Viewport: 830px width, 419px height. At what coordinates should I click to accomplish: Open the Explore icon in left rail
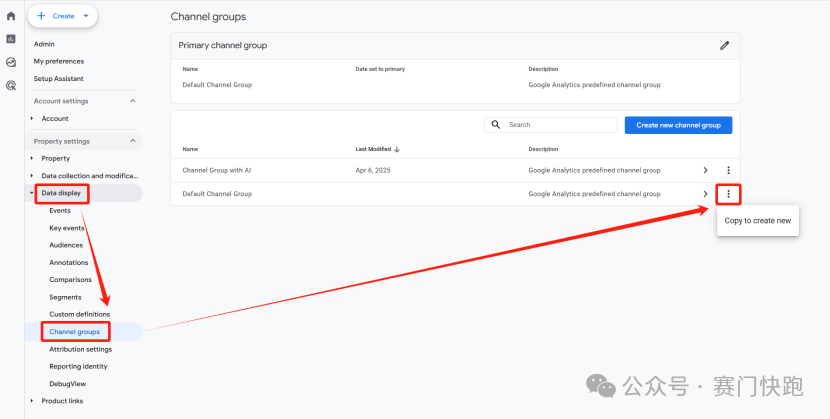[11, 62]
